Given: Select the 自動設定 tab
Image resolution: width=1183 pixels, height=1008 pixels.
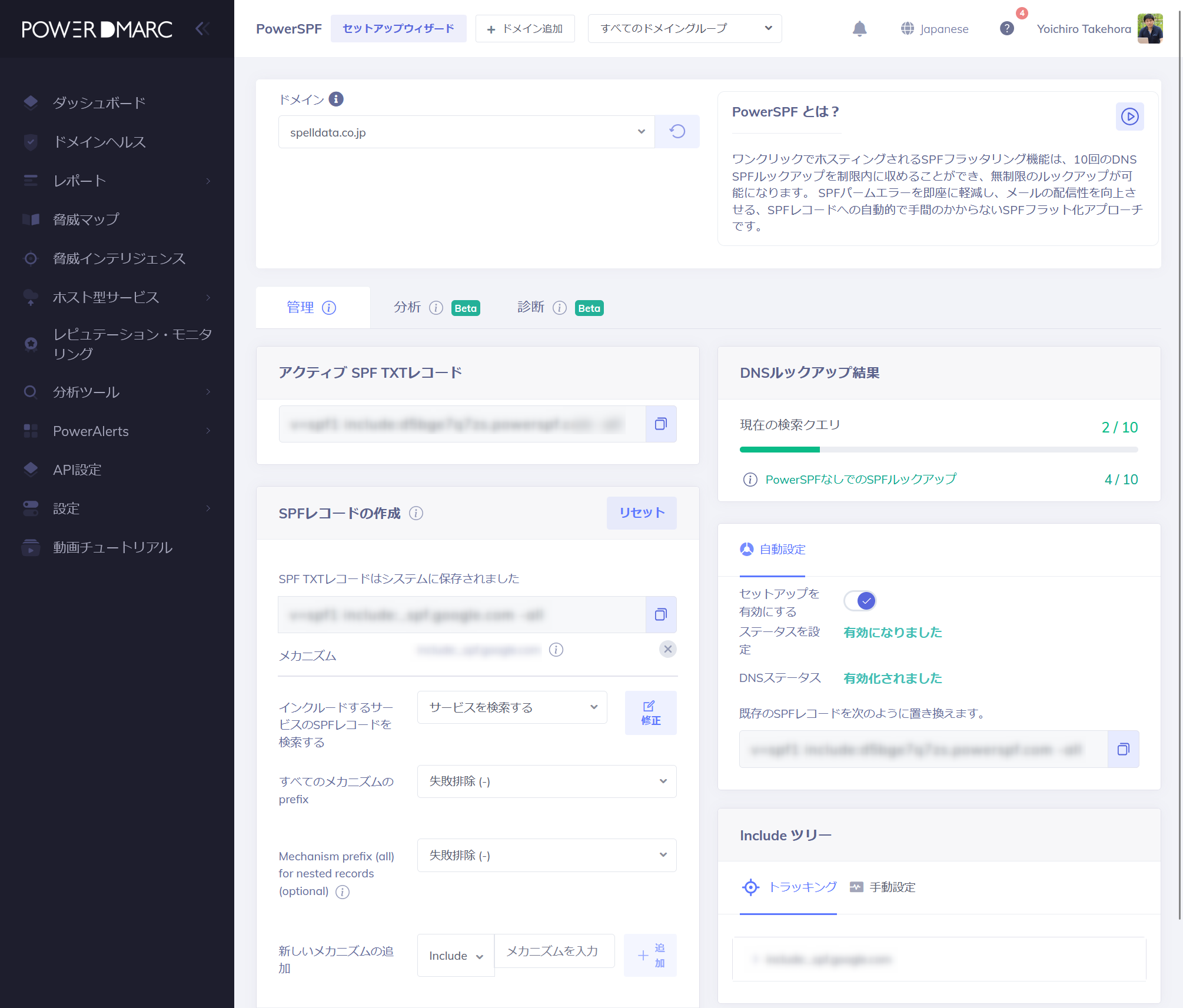Looking at the screenshot, I should (x=772, y=550).
